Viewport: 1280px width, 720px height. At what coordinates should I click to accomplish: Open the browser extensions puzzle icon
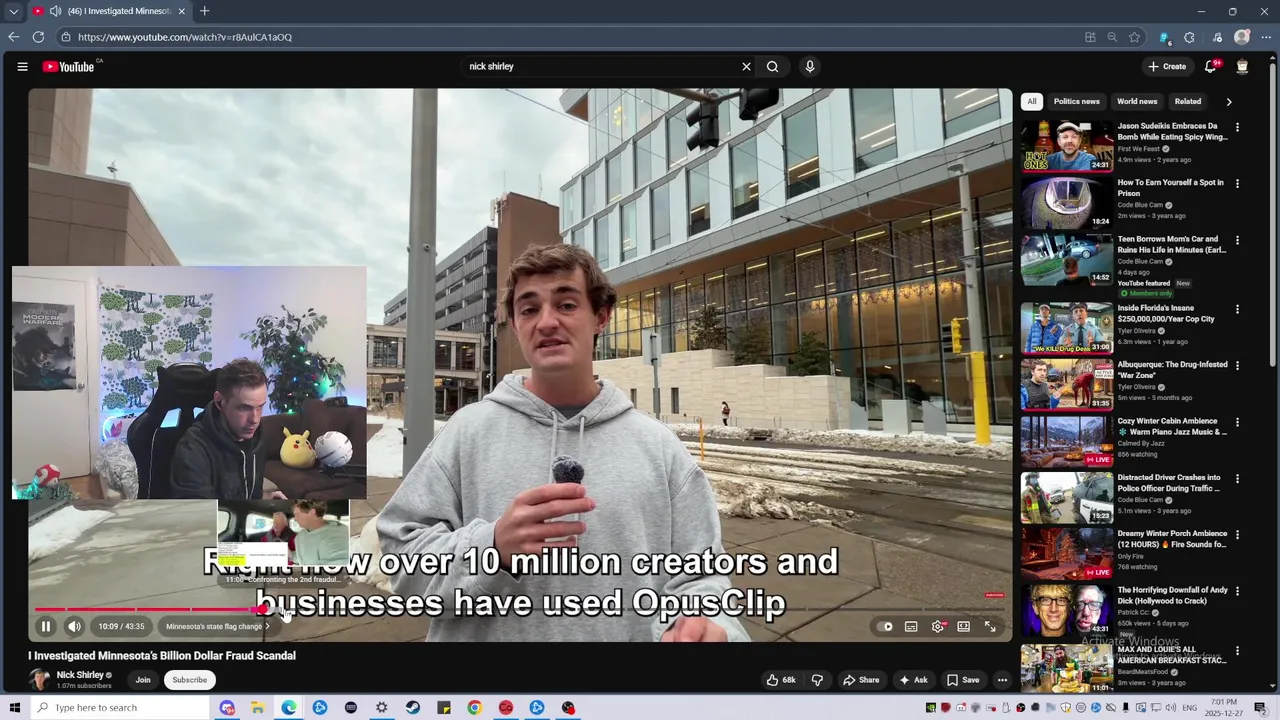1189,37
